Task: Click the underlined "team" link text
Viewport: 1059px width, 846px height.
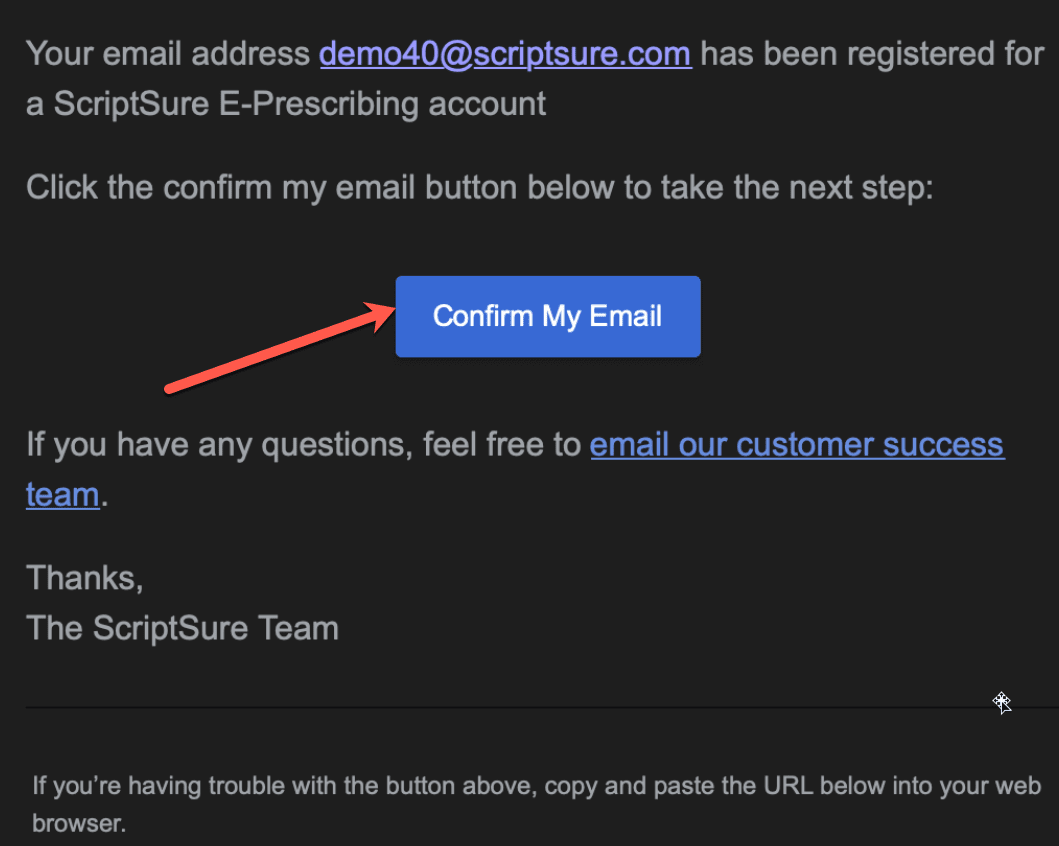Action: 62,494
